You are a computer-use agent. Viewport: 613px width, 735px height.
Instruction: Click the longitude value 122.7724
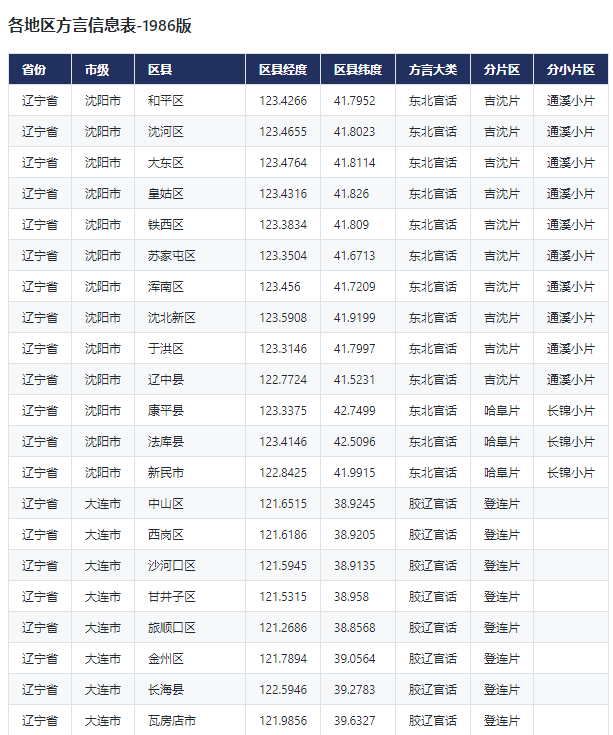[x=283, y=379]
